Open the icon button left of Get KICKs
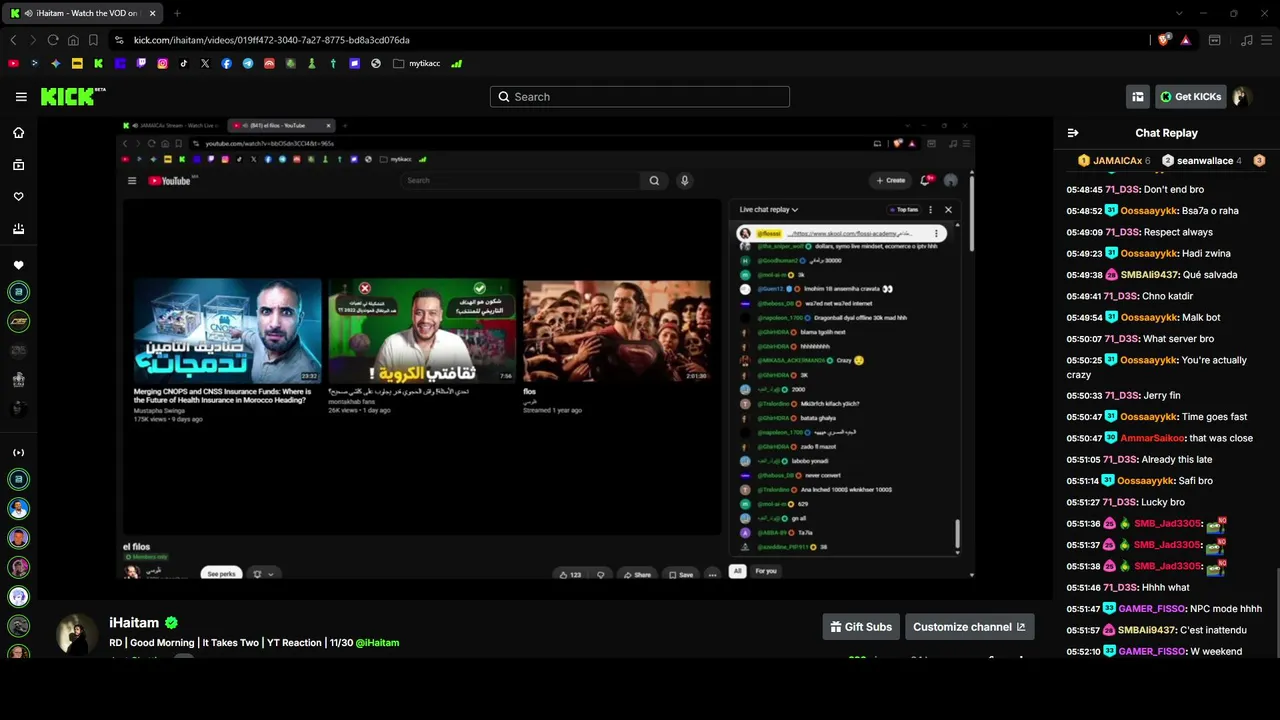This screenshot has height=720, width=1280. 1137,97
